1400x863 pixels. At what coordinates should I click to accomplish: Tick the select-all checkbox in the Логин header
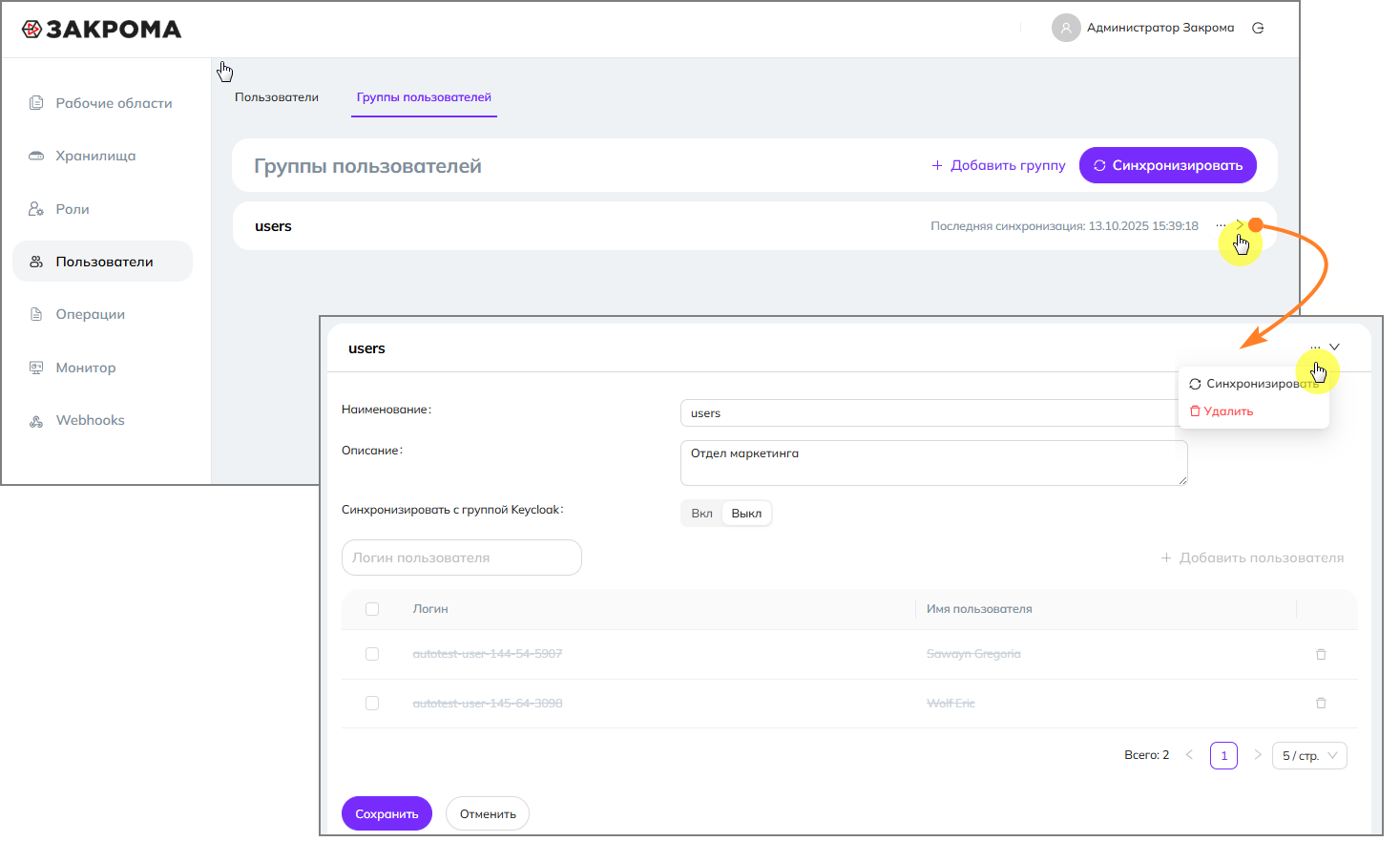[x=372, y=609]
